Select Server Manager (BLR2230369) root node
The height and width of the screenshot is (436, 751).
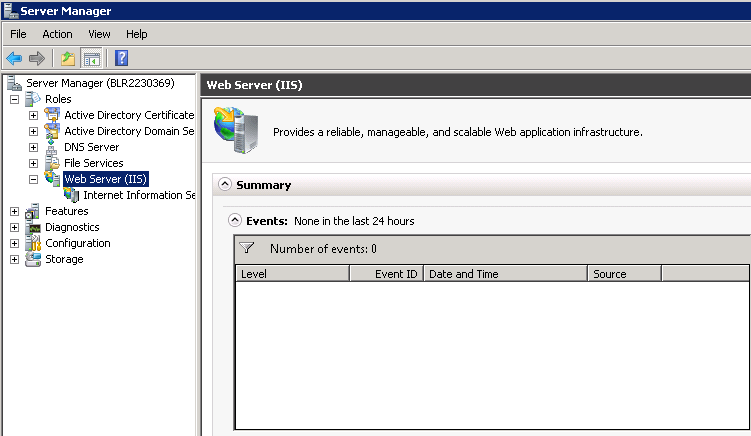coord(100,83)
